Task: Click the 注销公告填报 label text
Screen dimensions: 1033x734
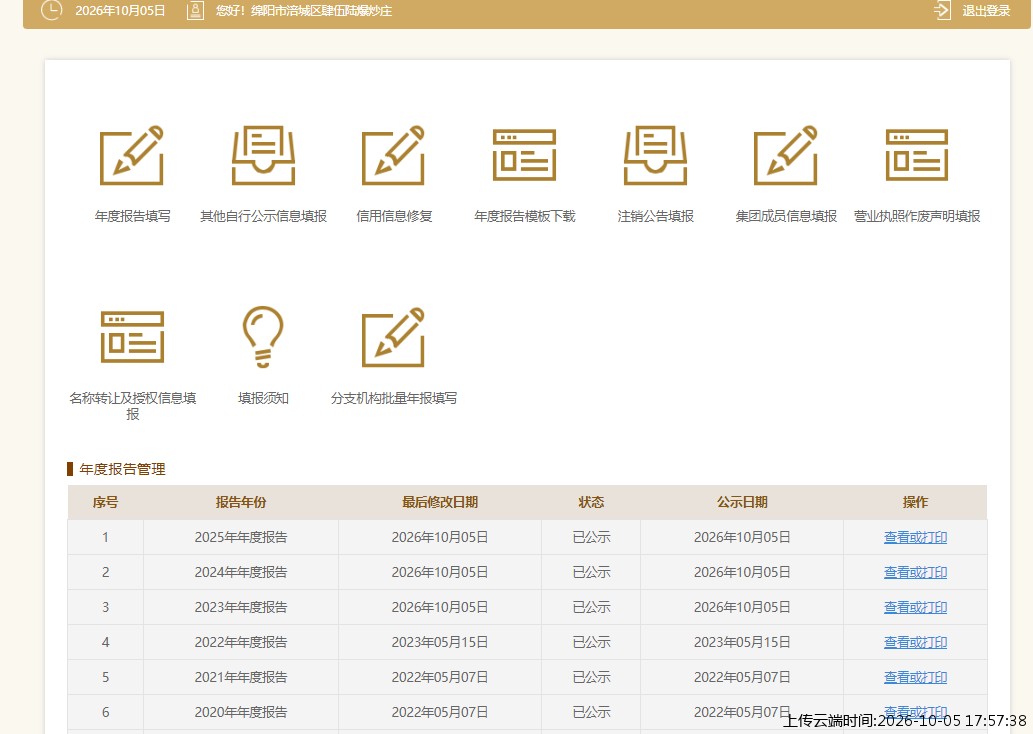Action: point(656,216)
